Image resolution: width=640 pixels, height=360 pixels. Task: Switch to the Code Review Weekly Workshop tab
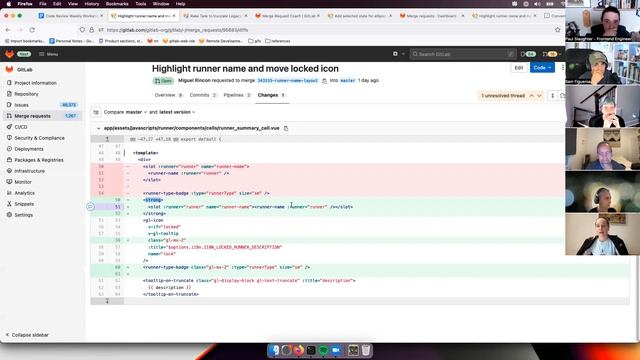(71, 16)
